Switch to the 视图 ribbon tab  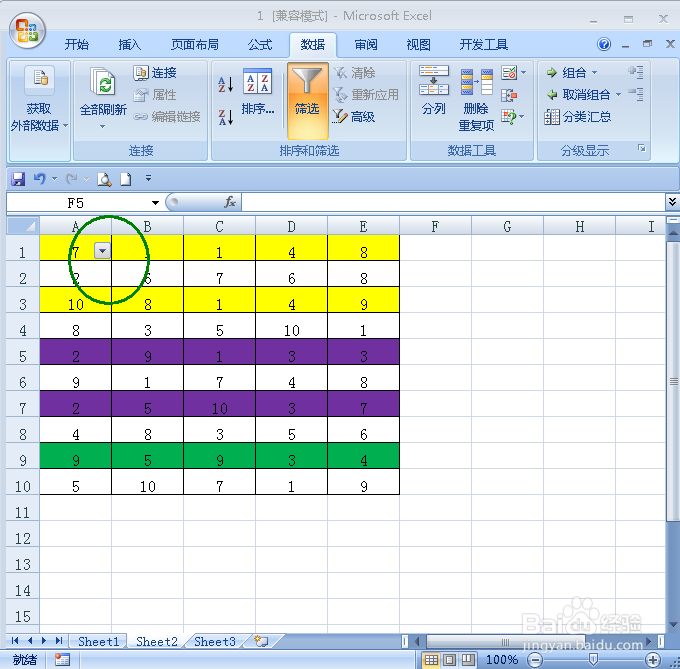pos(418,44)
